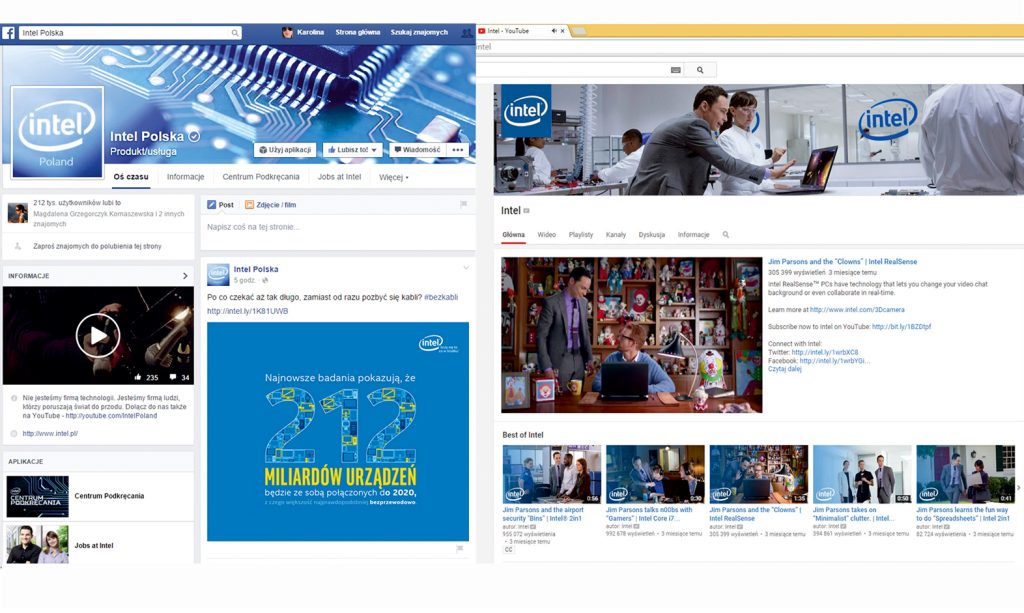Open the friend requests icon in Facebook header
The width and height of the screenshot is (1024, 613).
pyautogui.click(x=467, y=33)
